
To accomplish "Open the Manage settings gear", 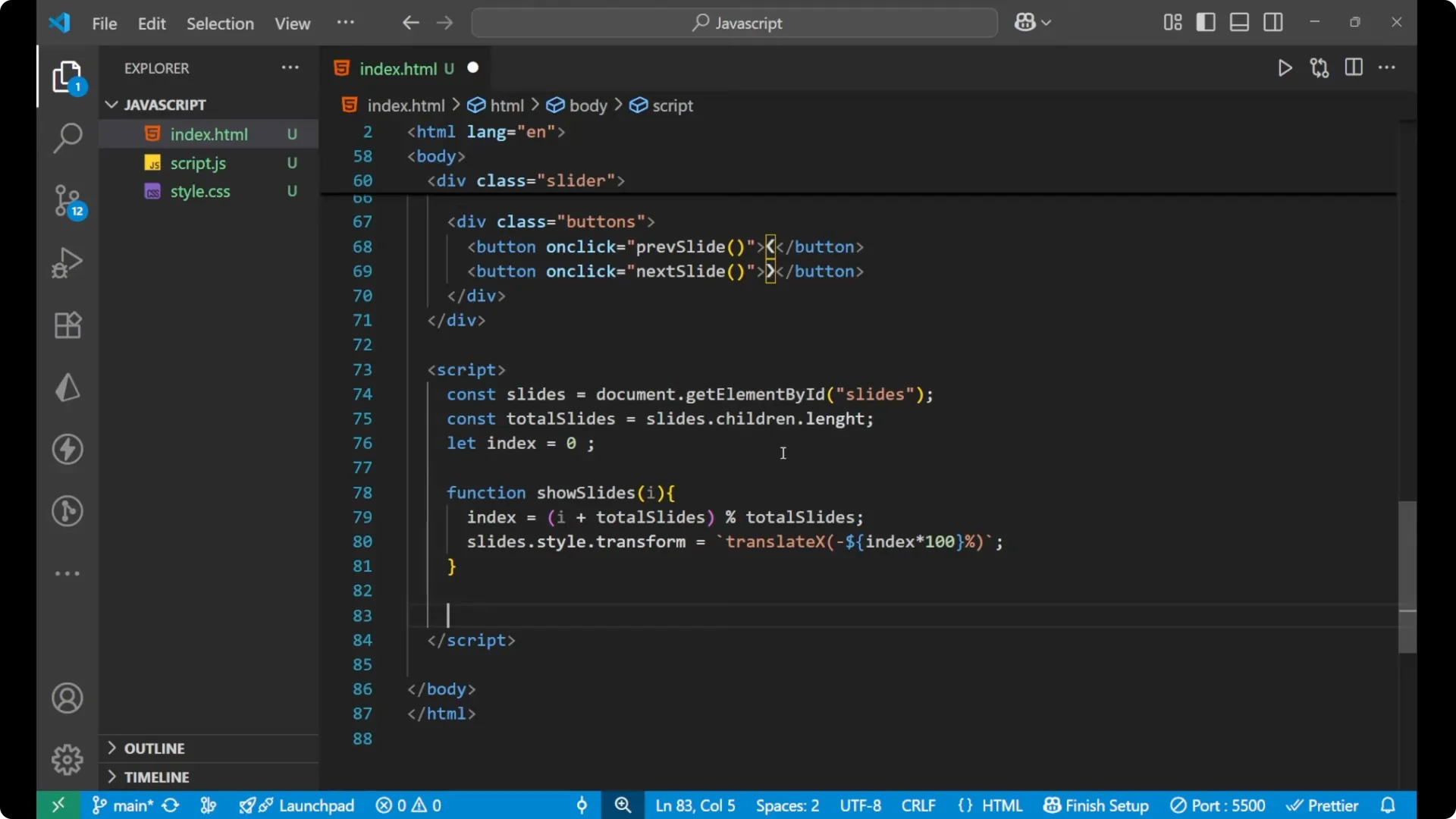I will (67, 759).
